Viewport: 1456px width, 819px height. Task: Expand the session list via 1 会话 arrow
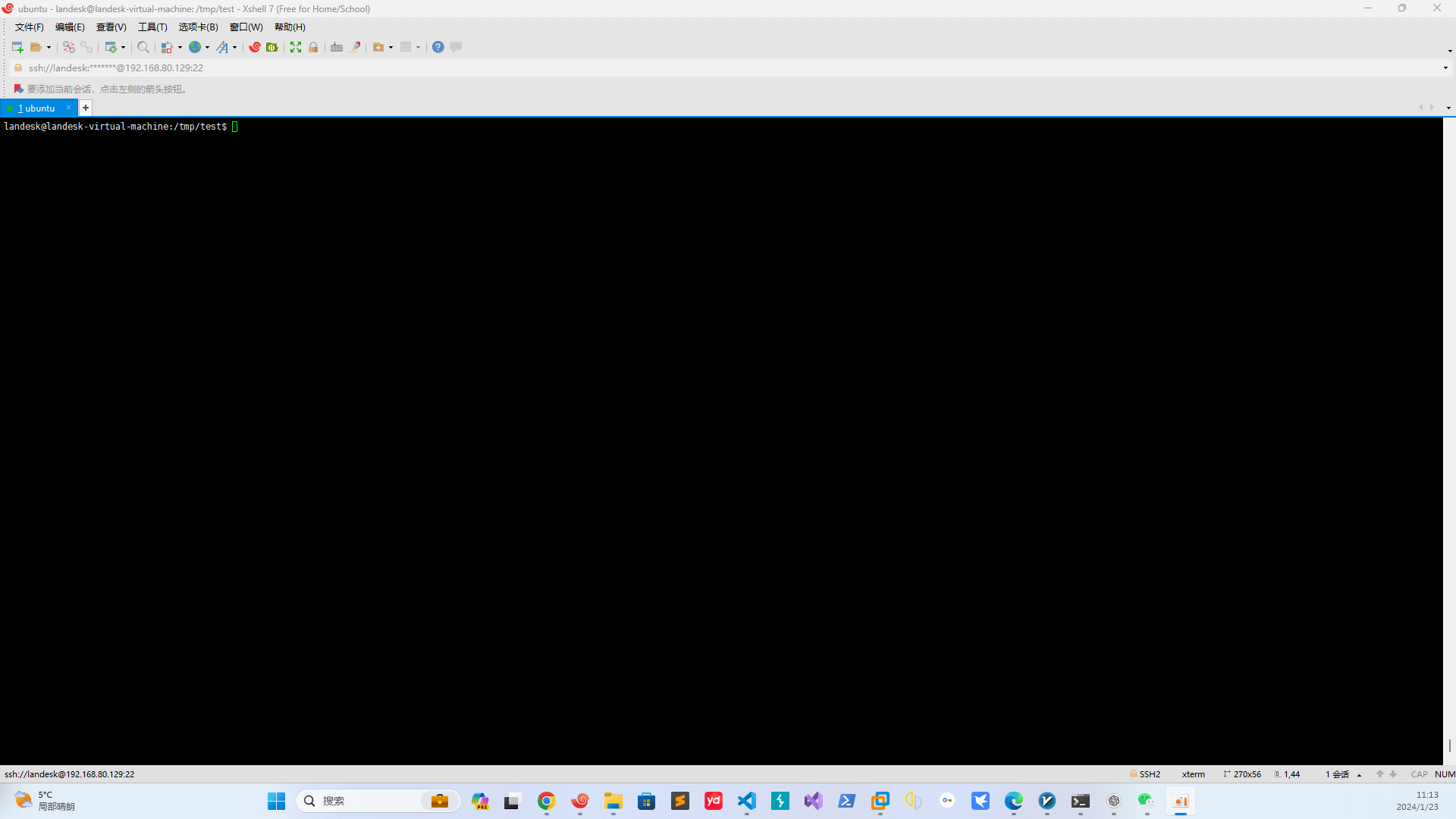[x=1360, y=774]
